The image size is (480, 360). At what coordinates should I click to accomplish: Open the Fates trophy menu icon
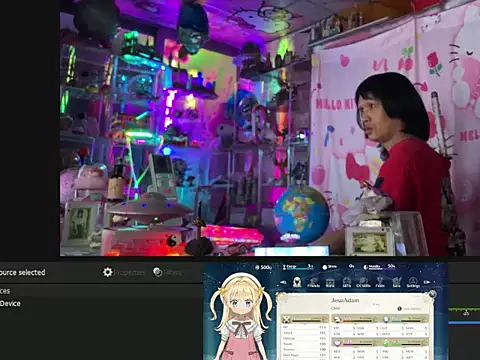pos(380,283)
